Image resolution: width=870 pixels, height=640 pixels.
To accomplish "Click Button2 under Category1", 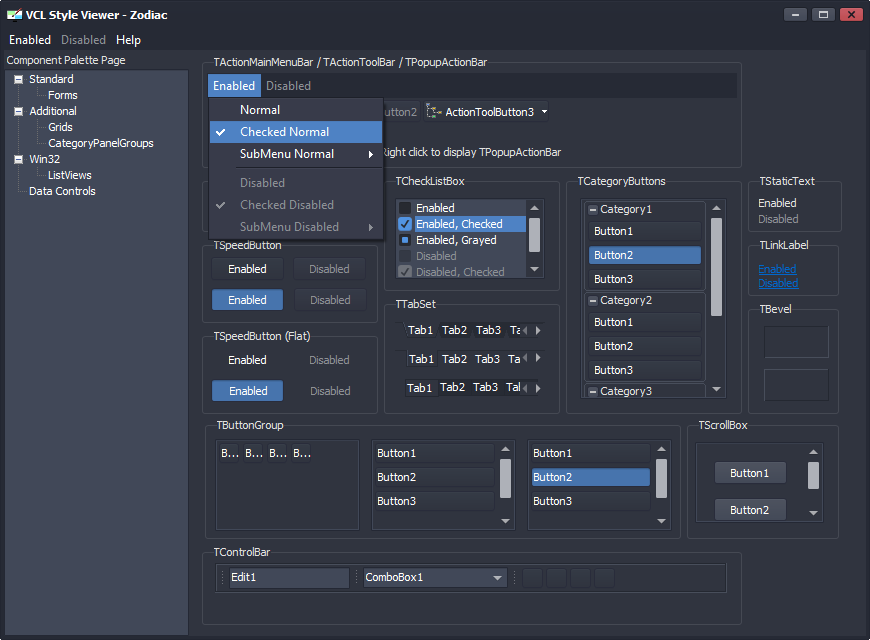I will point(645,255).
